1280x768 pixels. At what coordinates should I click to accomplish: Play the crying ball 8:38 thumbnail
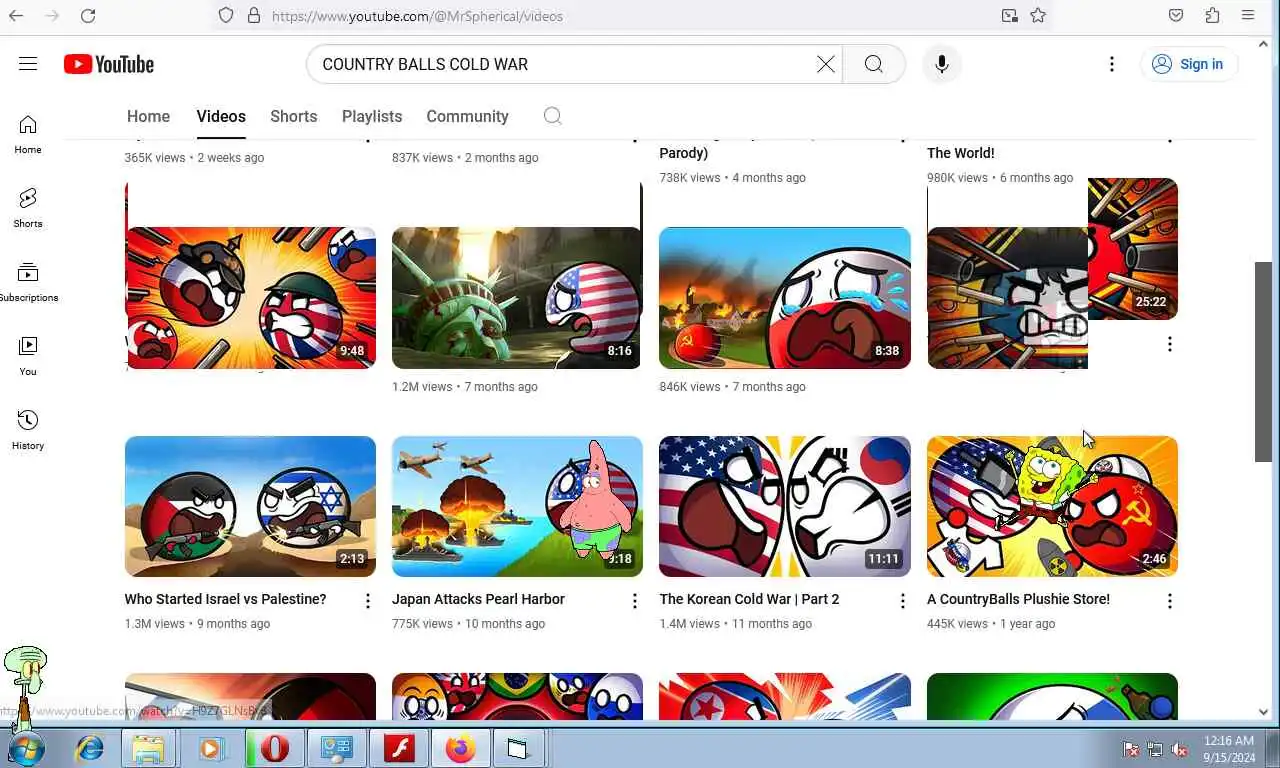point(785,298)
